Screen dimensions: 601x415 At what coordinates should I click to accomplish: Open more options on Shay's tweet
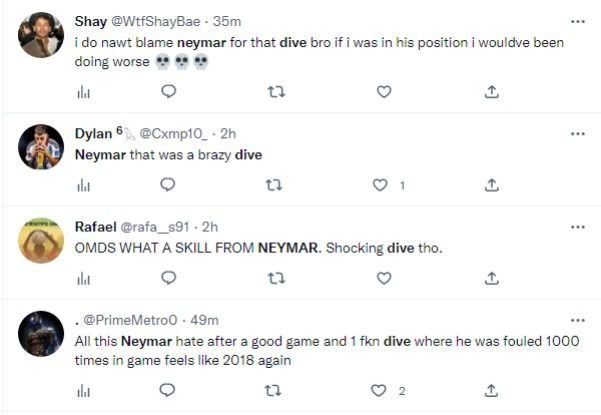[x=577, y=21]
